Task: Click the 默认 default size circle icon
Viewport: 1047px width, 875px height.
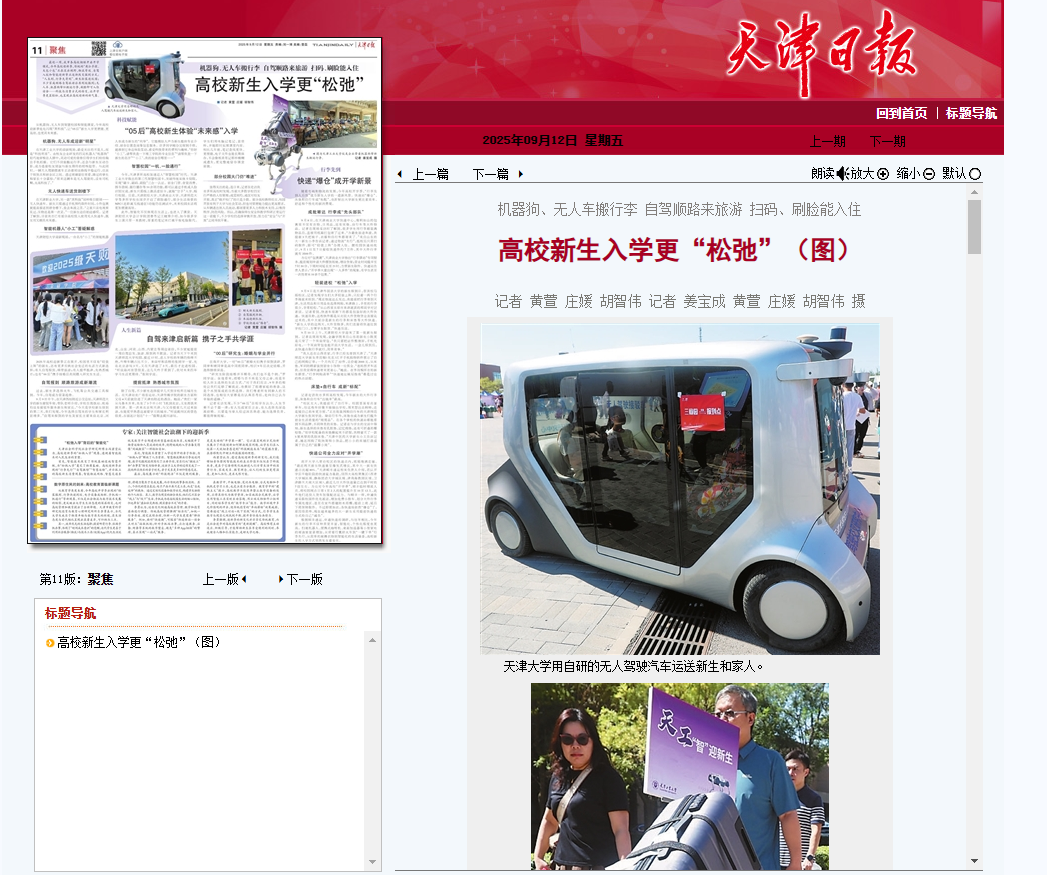Action: (x=975, y=174)
